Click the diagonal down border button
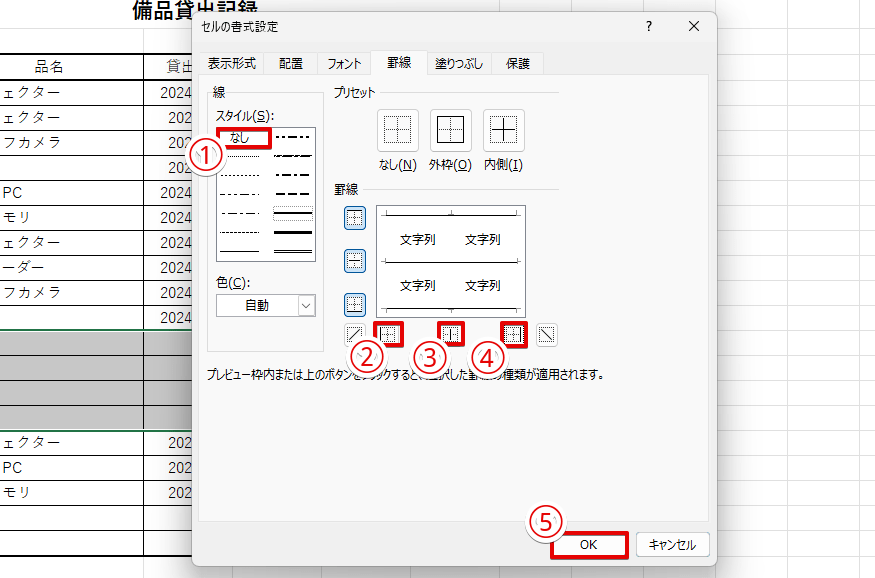This screenshot has height=578, width=875. point(546,335)
